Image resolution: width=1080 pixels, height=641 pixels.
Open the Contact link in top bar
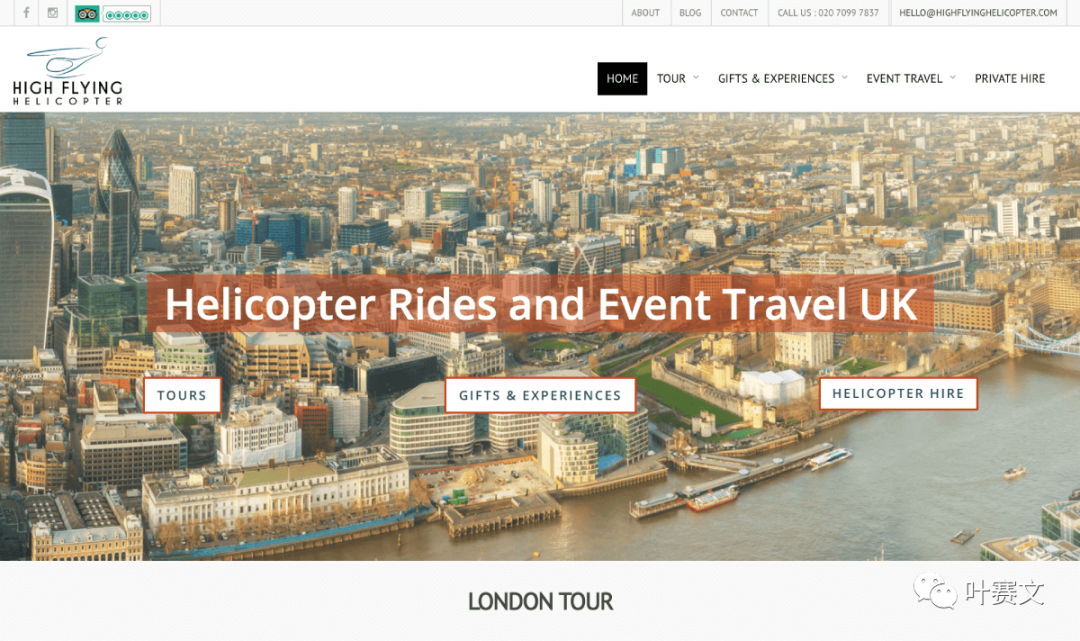[739, 13]
